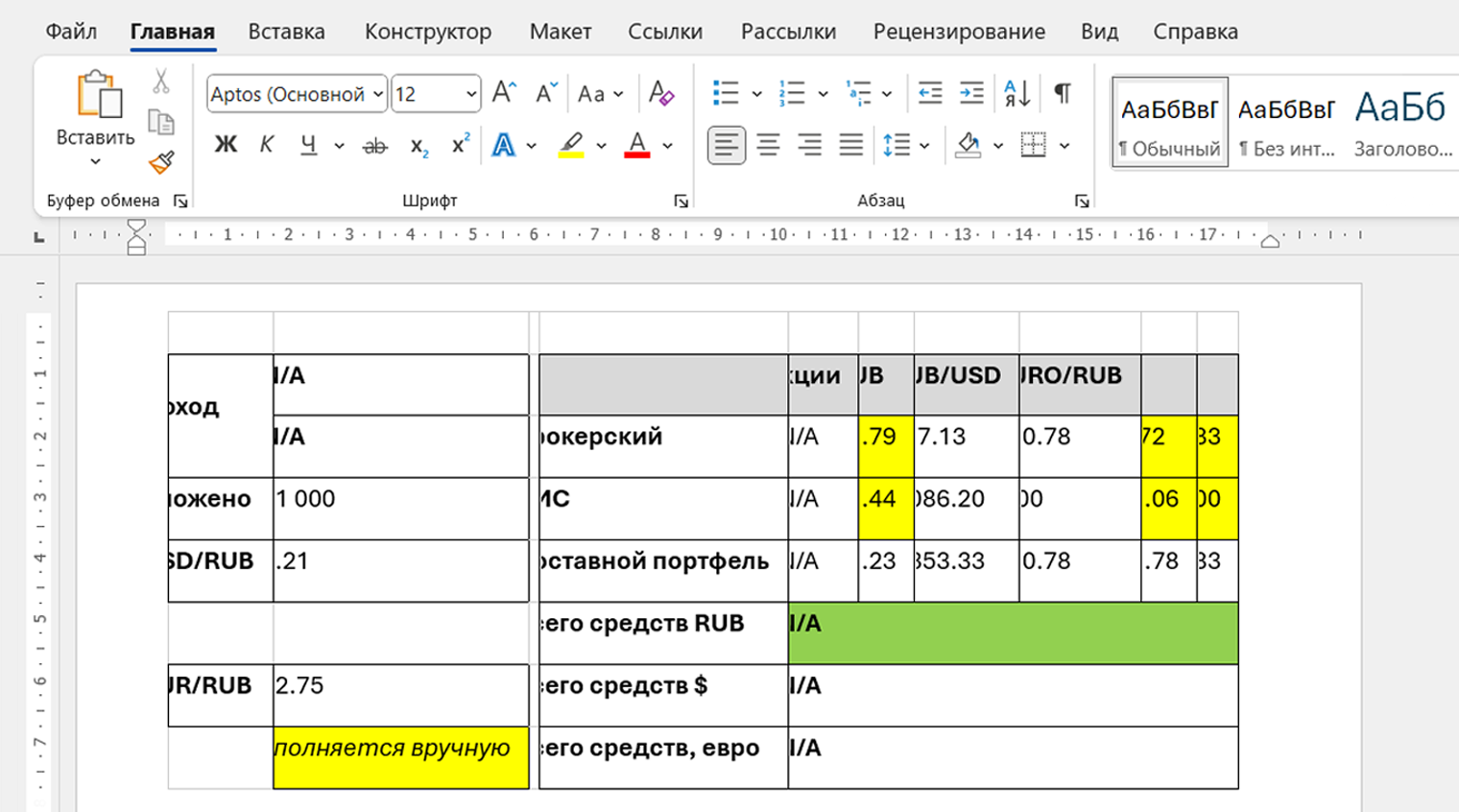Image resolution: width=1459 pixels, height=812 pixels.
Task: Apply multilevel list formatting
Action: point(858,93)
